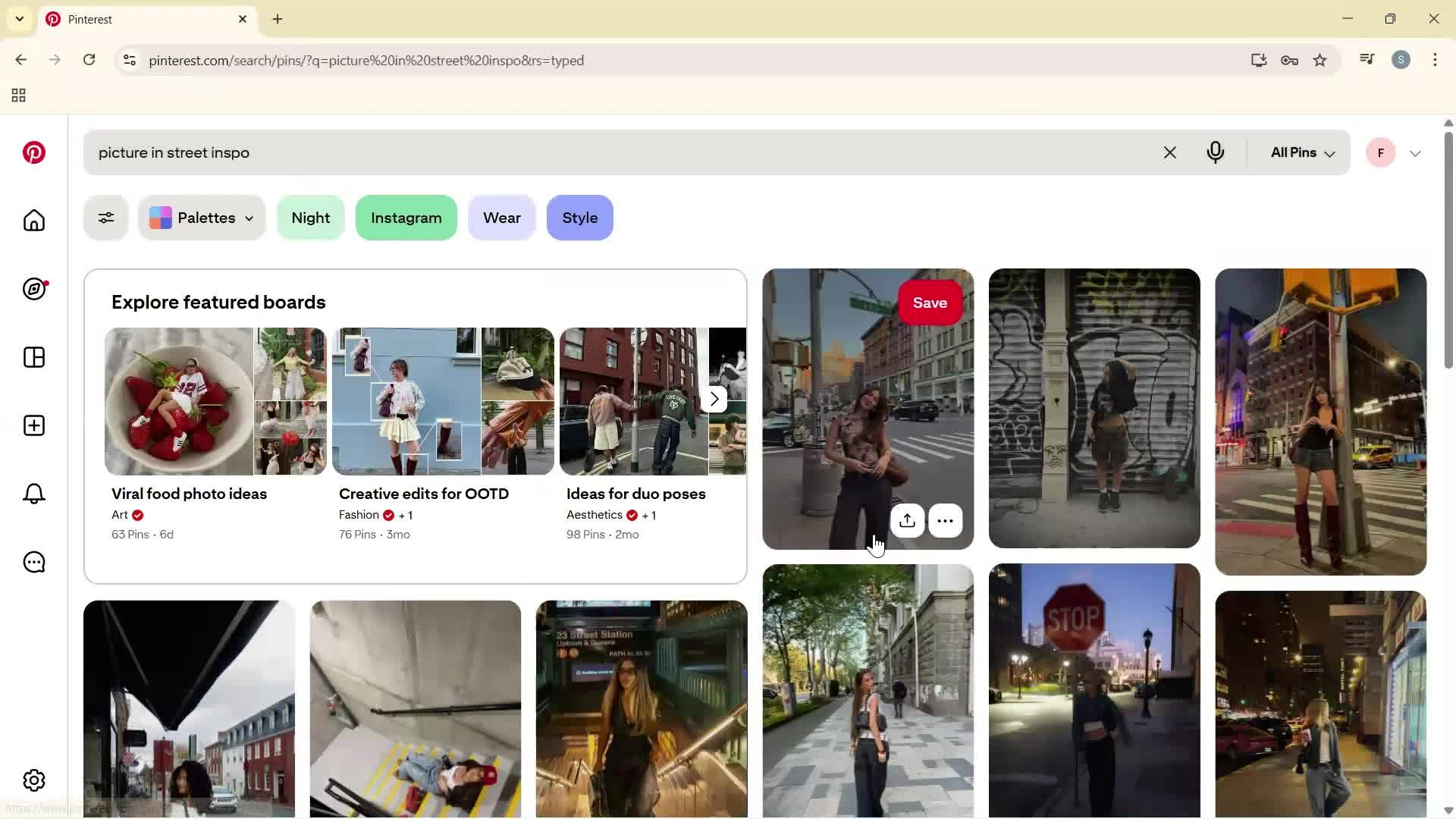Click the Palettes color swatch icon
Image resolution: width=1456 pixels, height=819 pixels.
[x=159, y=218]
